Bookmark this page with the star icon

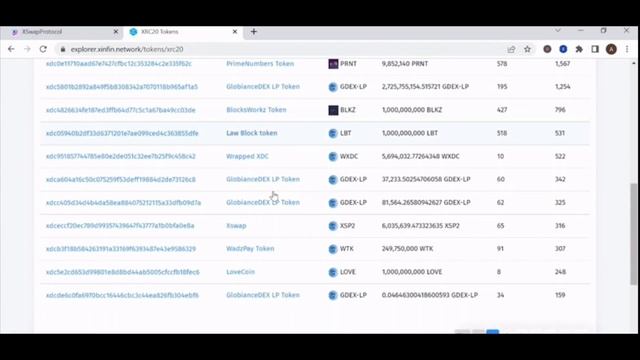(x=527, y=49)
